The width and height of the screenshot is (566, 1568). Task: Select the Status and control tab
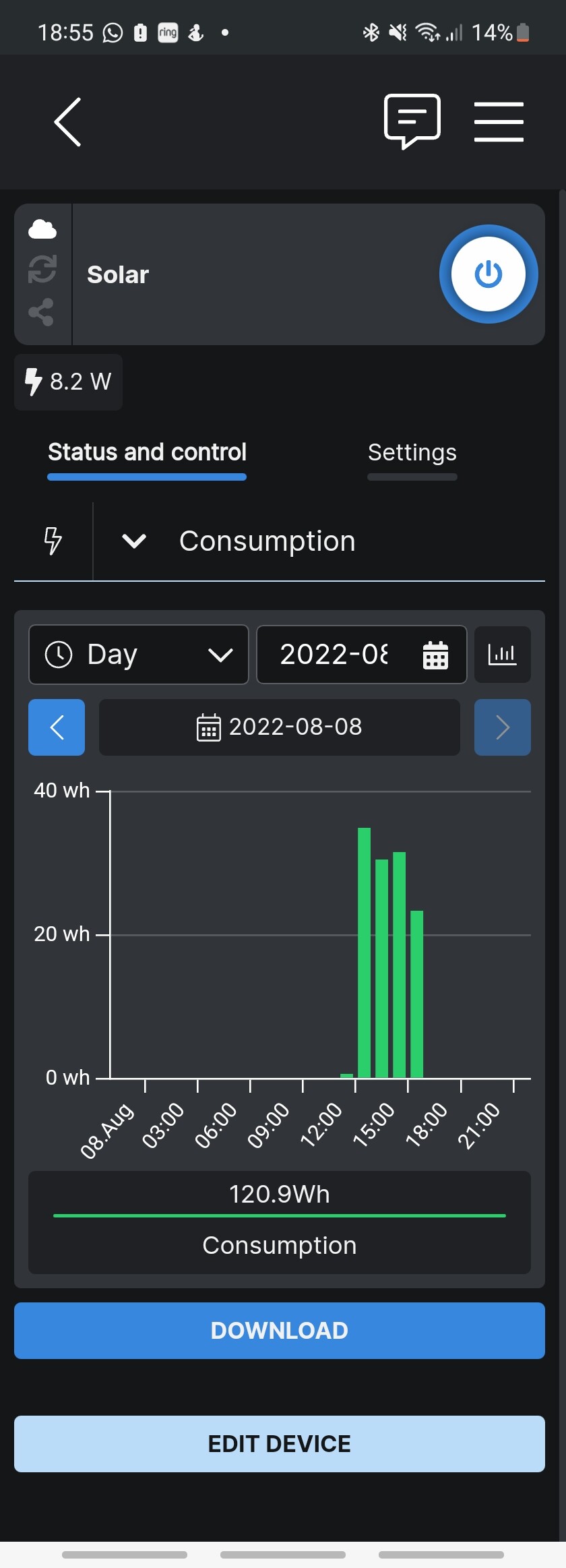147,452
